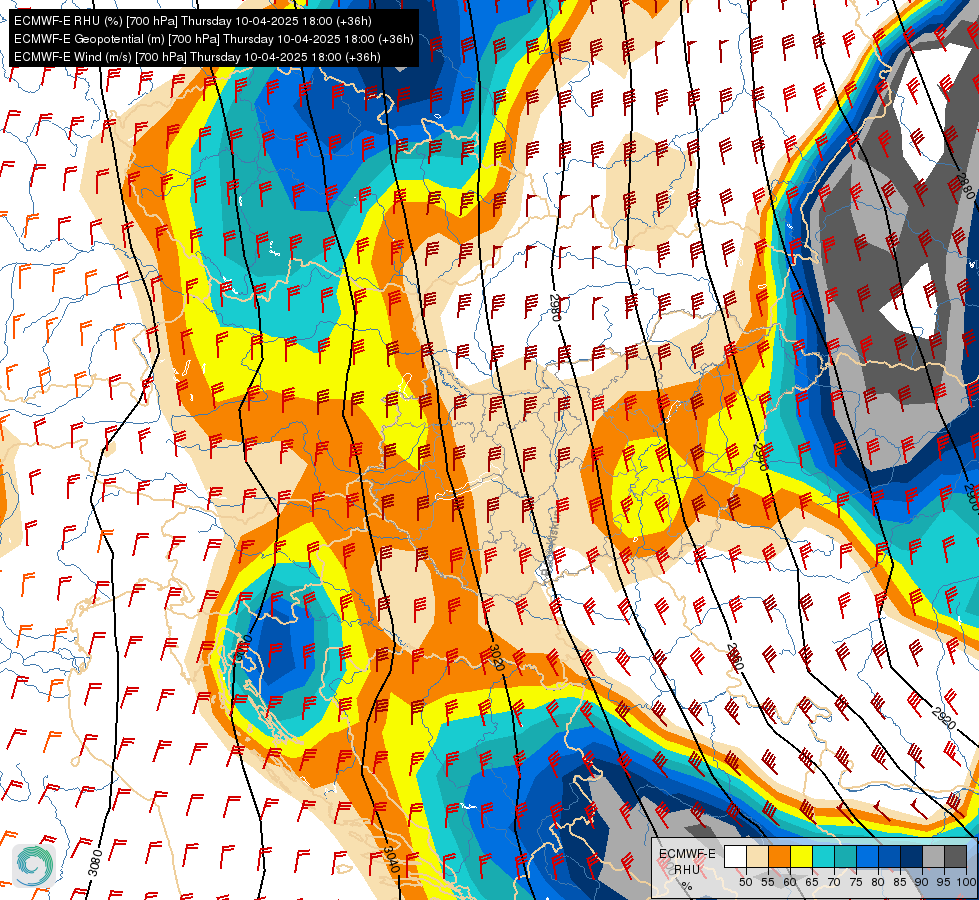Select the light gray 90-95% swatch
Image resolution: width=979 pixels, height=900 pixels.
[x=933, y=856]
